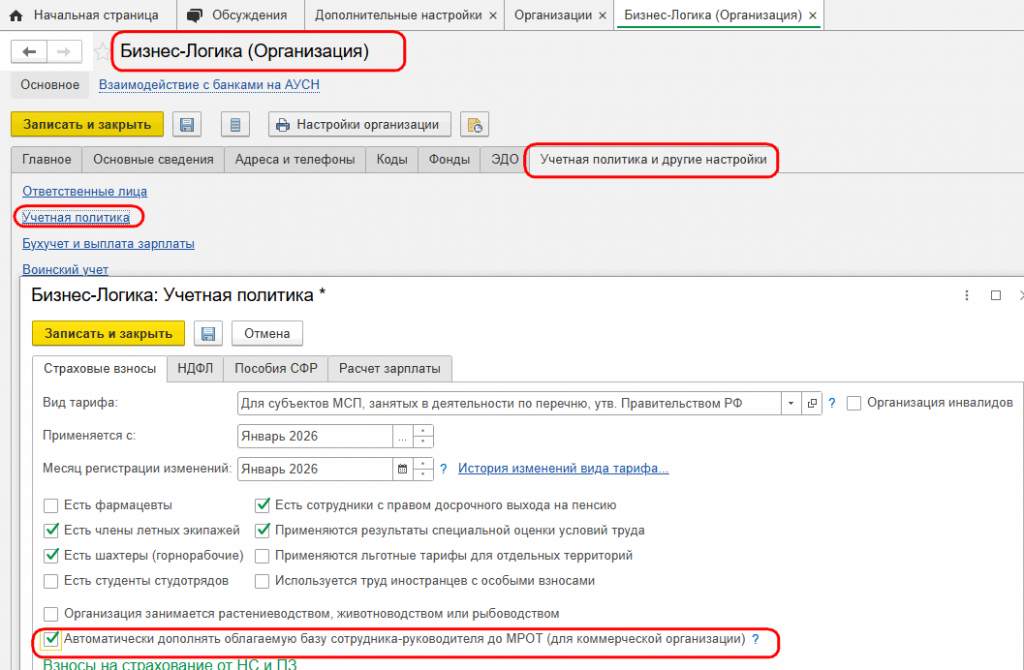Open the Настройки организации button
The image size is (1024, 670).
[359, 124]
